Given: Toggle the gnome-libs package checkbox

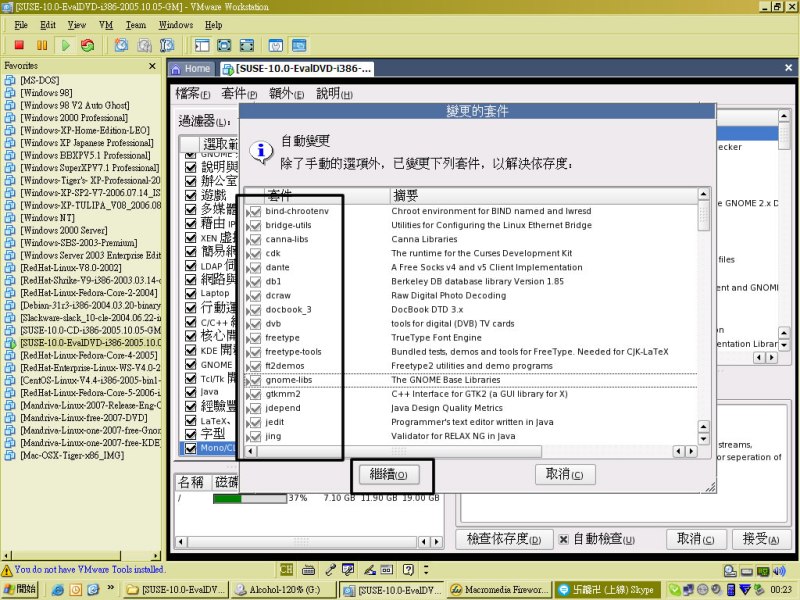Looking at the screenshot, I should coord(255,380).
